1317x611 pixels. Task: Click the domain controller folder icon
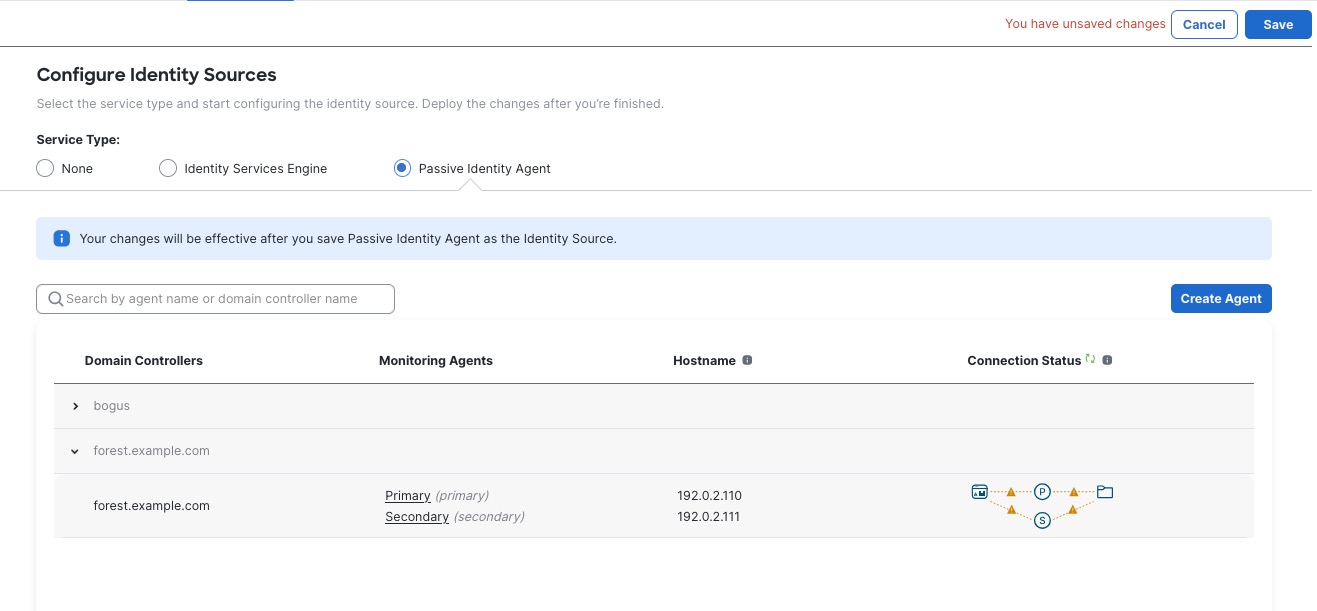pos(1105,491)
